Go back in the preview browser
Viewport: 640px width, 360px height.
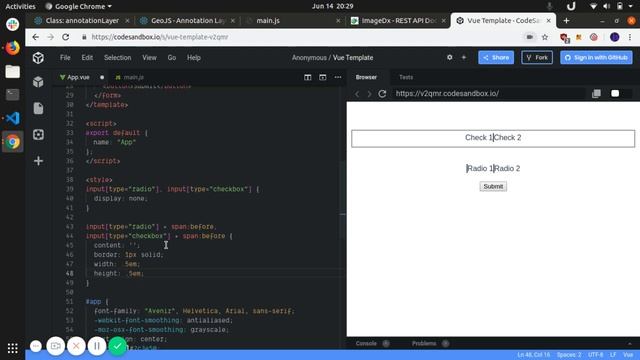point(357,93)
